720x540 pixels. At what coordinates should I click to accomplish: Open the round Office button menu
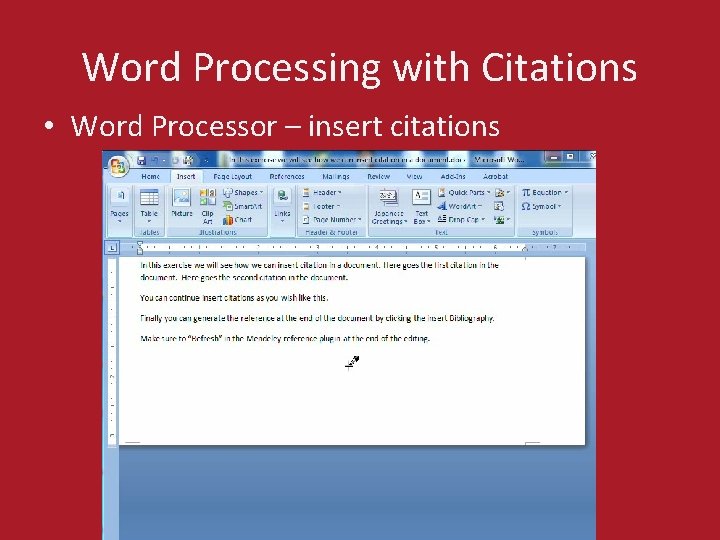click(118, 166)
